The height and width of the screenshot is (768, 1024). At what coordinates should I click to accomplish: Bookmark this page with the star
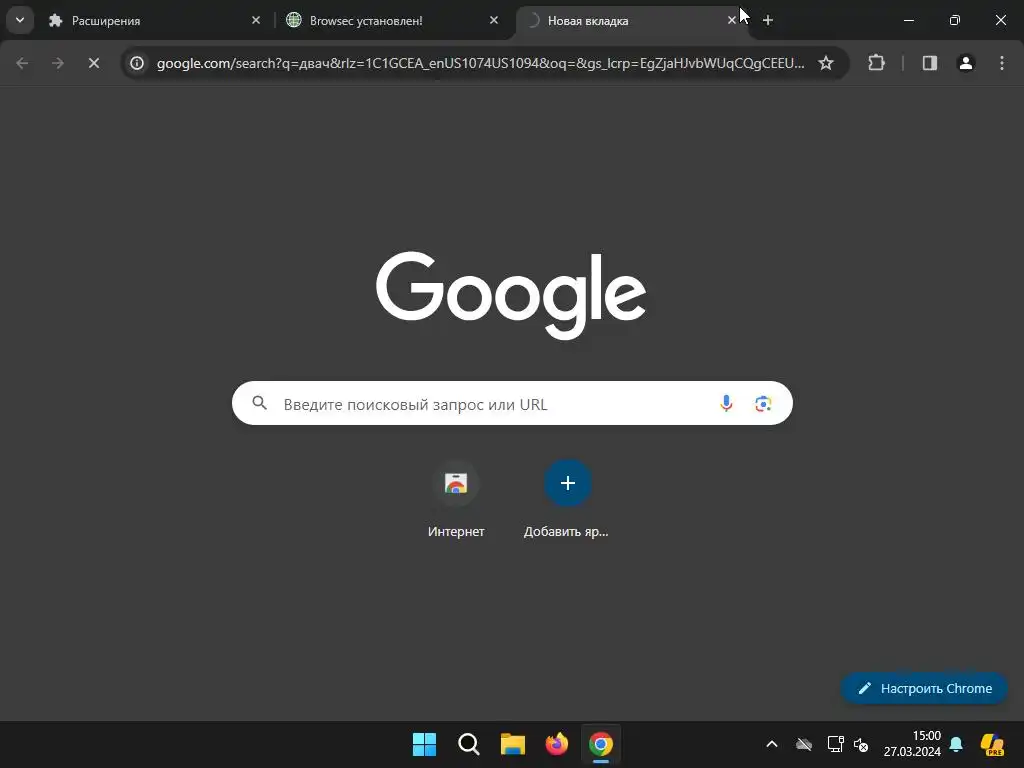[826, 63]
